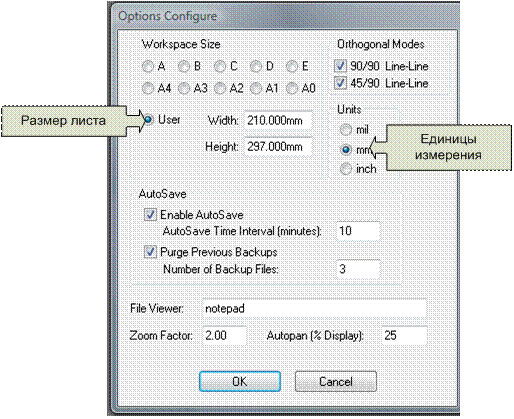The width and height of the screenshot is (514, 419).
Task: Click the Workspace Size group label
Action: tap(181, 44)
